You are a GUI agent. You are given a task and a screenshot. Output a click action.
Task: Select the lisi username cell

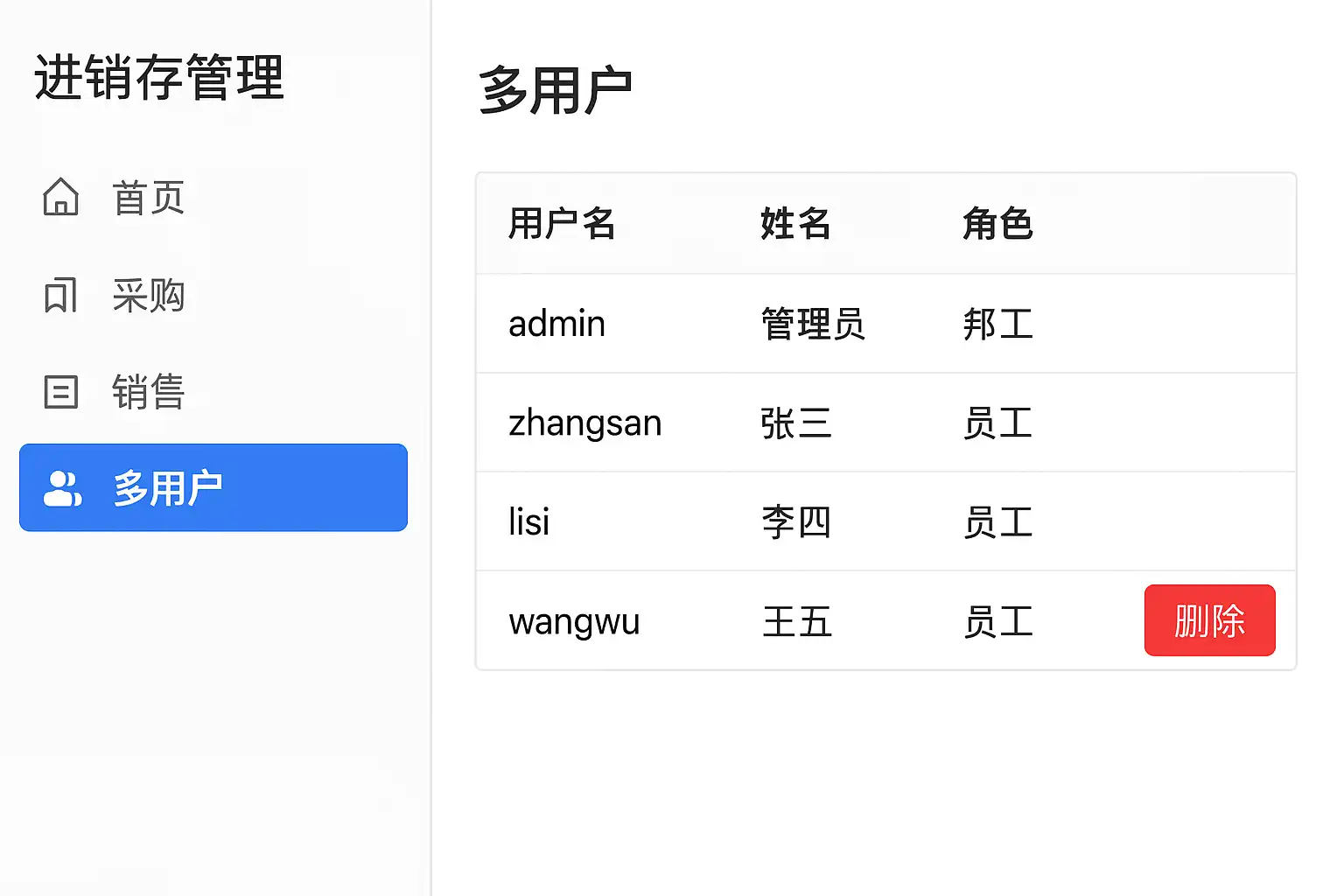point(528,522)
